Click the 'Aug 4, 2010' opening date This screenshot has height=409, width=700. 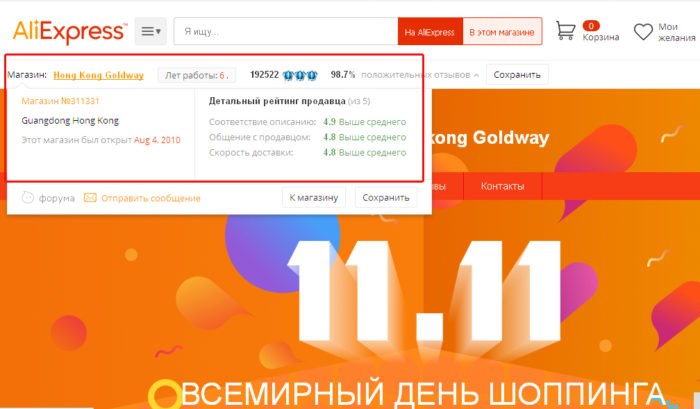pos(157,140)
